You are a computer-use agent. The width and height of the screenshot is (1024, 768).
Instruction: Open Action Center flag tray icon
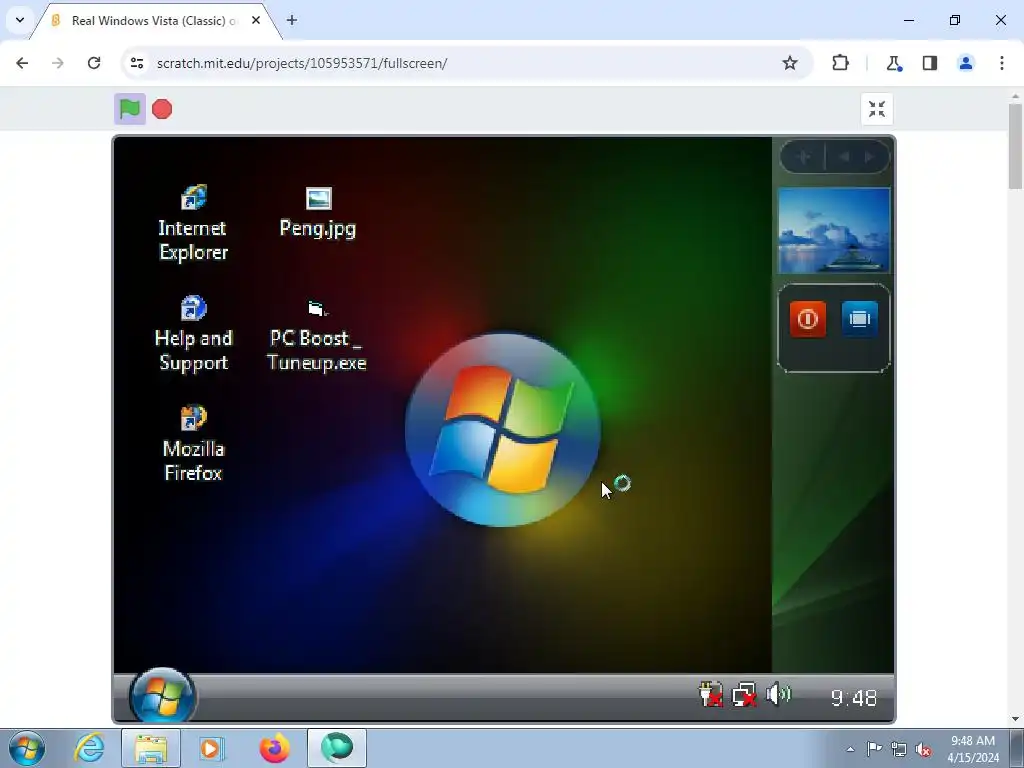[874, 749]
